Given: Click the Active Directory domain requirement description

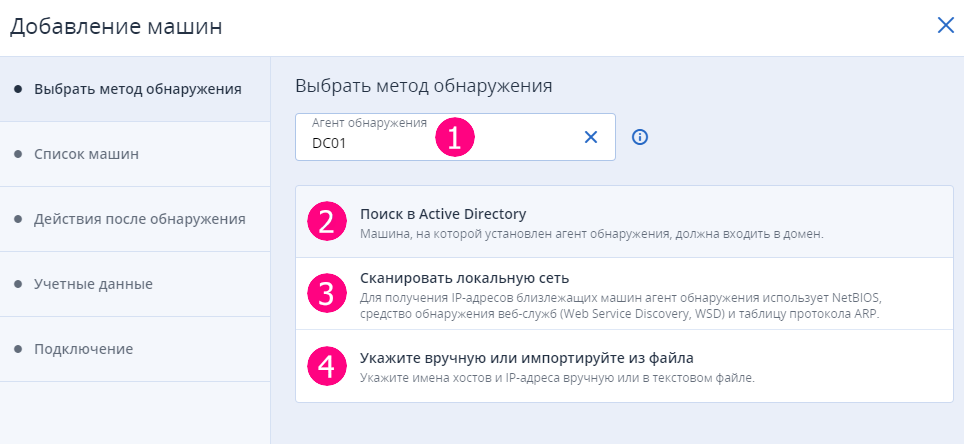Looking at the screenshot, I should [591, 234].
